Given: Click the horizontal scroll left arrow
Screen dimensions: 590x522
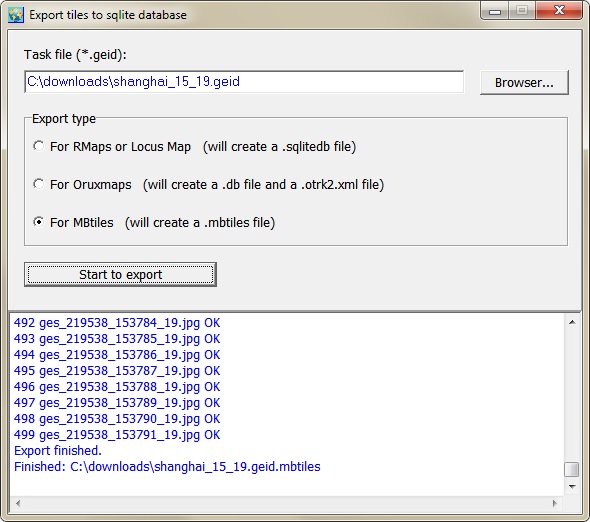Looking at the screenshot, I should point(18,503).
